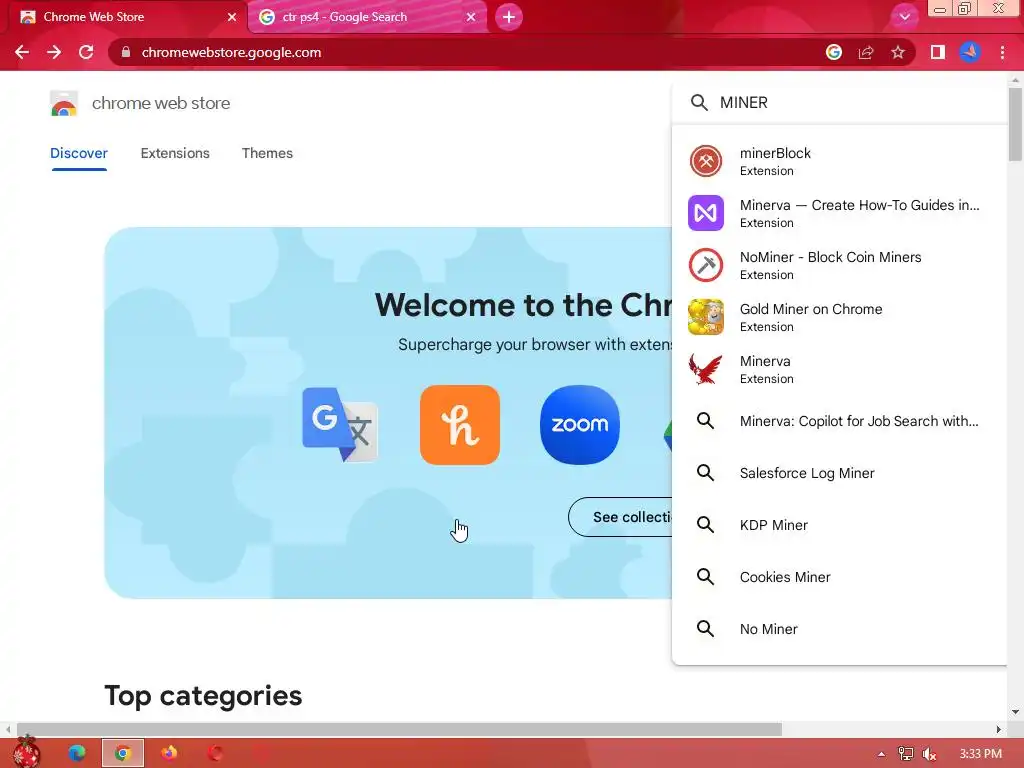Viewport: 1024px width, 768px height.
Task: Open the Chrome profile avatar
Action: (970, 52)
